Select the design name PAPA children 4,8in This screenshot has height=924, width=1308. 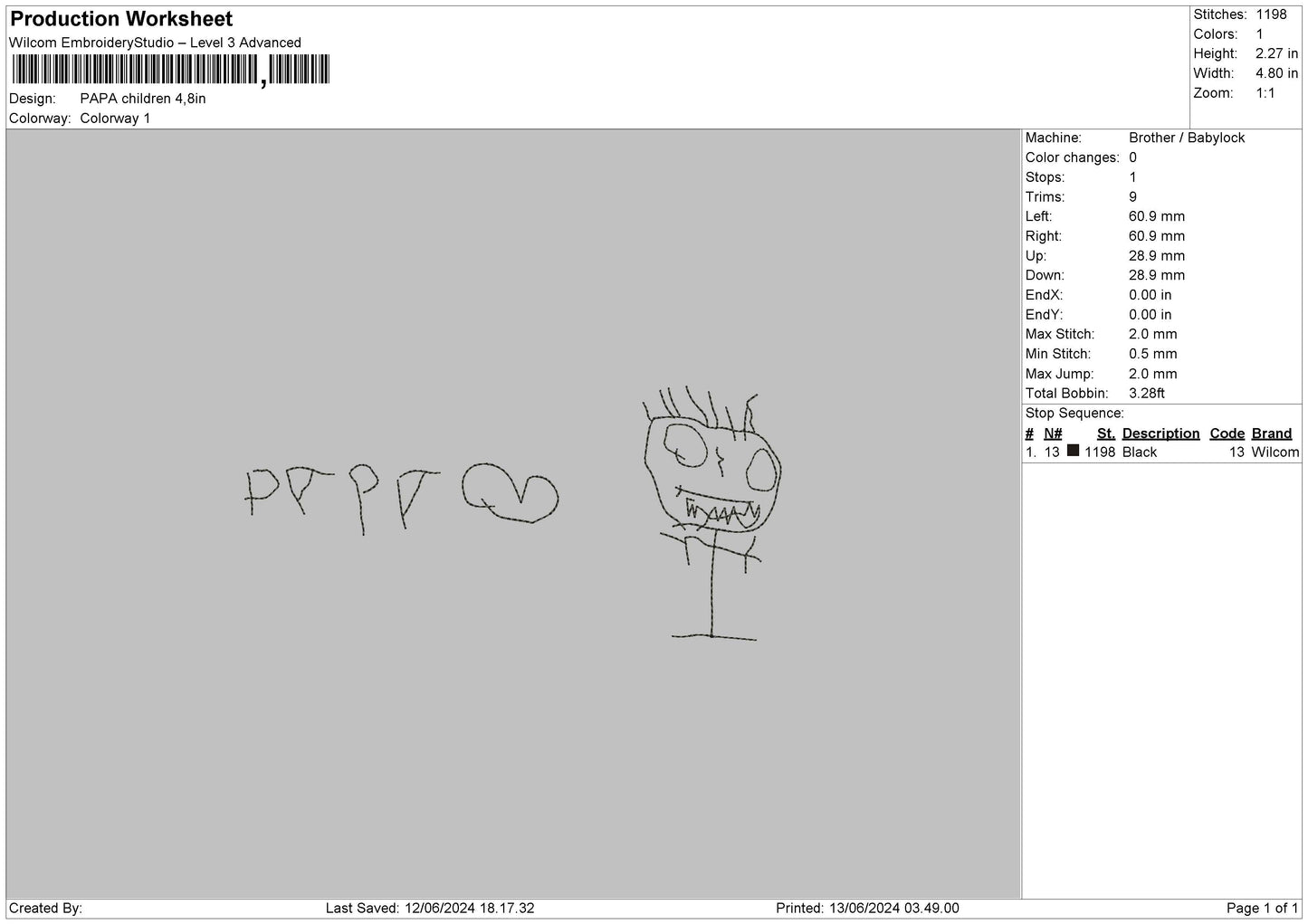tap(143, 99)
